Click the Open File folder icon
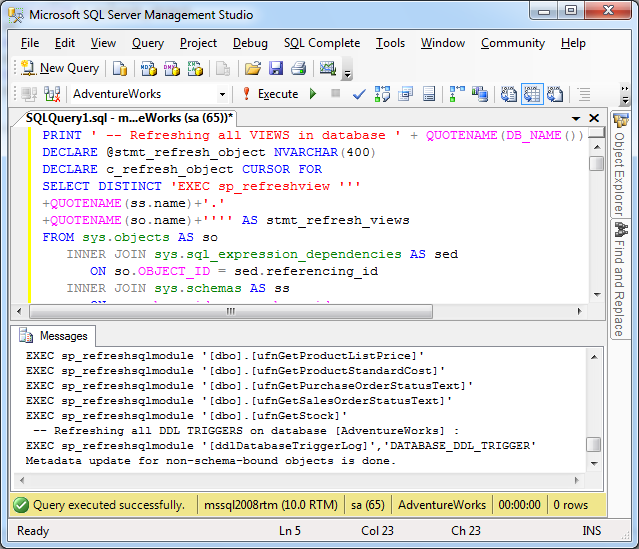The height and width of the screenshot is (549, 639). pos(253,68)
